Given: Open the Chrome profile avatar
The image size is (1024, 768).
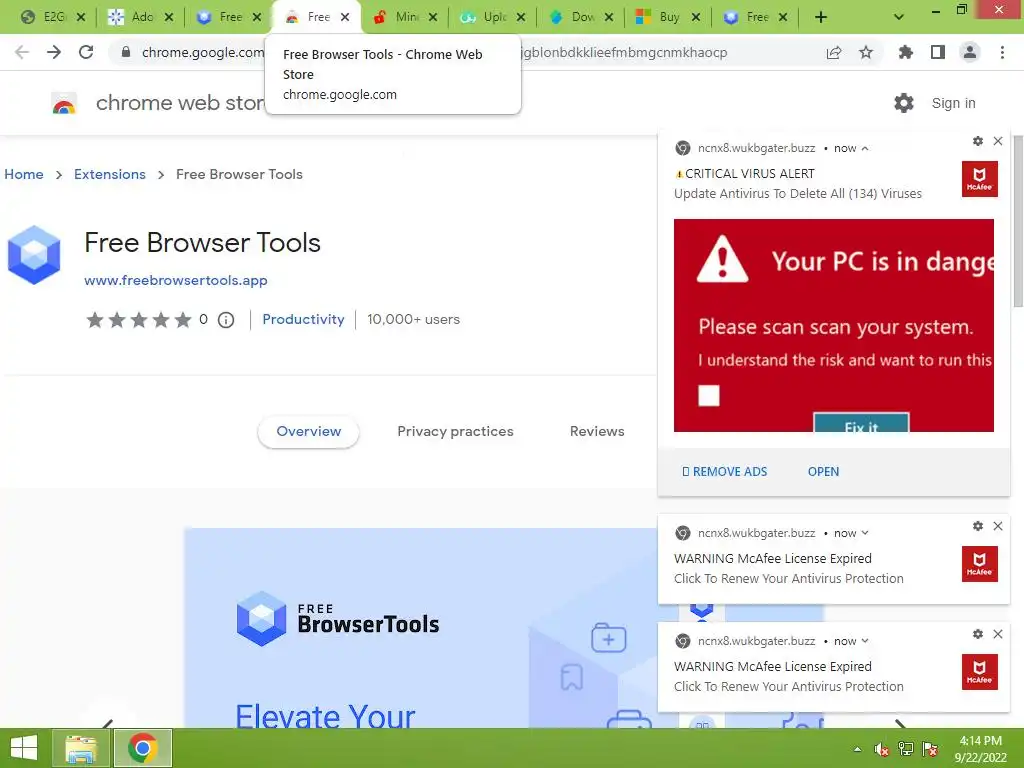Looking at the screenshot, I should coord(970,52).
